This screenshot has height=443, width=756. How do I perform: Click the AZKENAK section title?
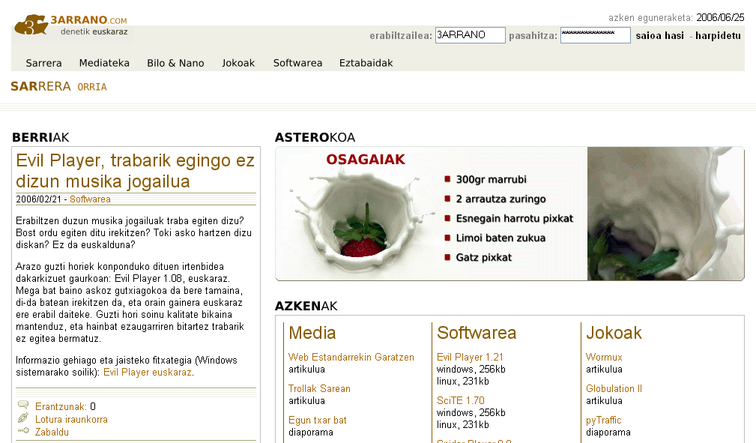tap(306, 306)
